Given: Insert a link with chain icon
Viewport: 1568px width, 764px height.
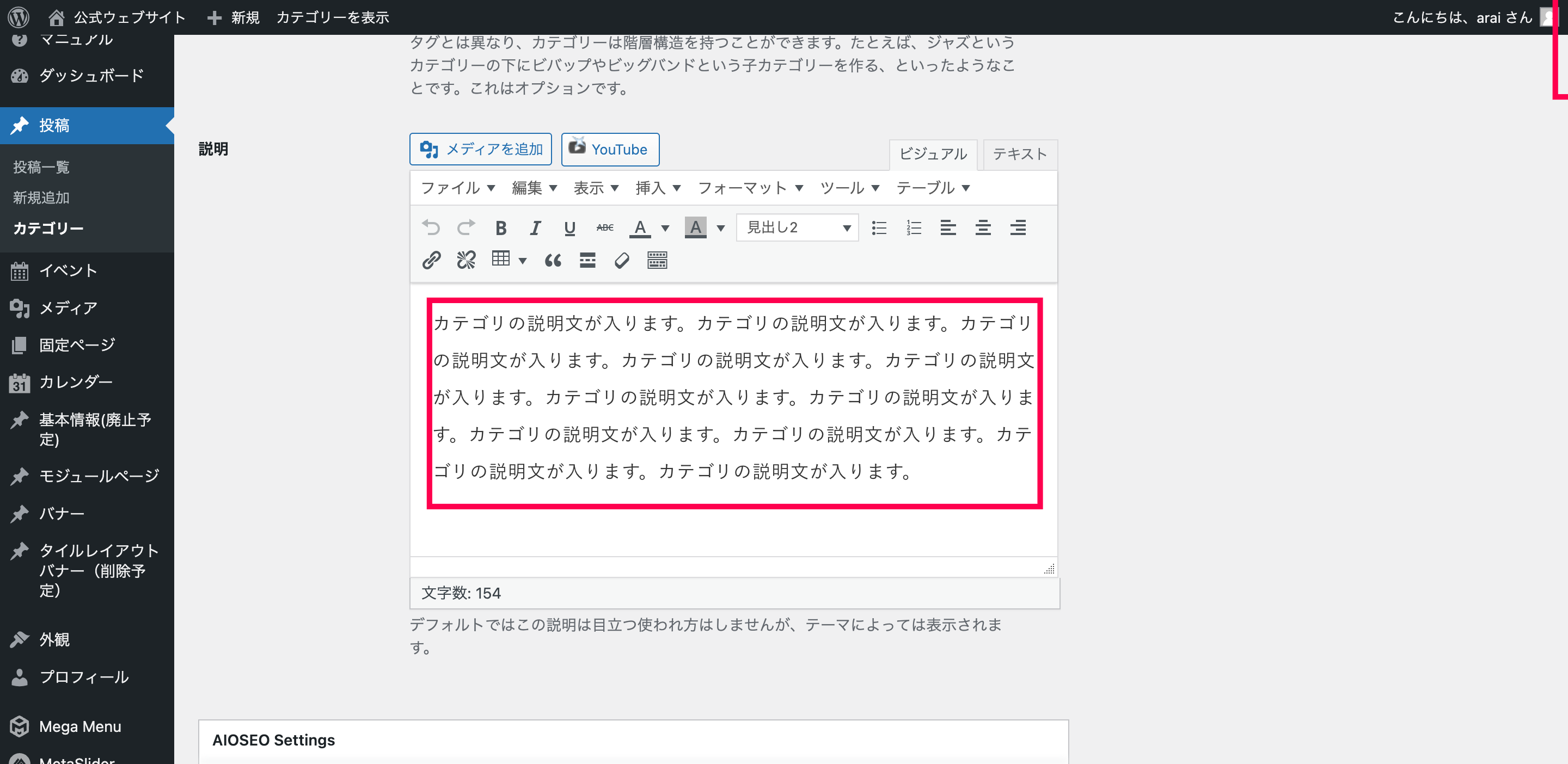Looking at the screenshot, I should coord(431,260).
